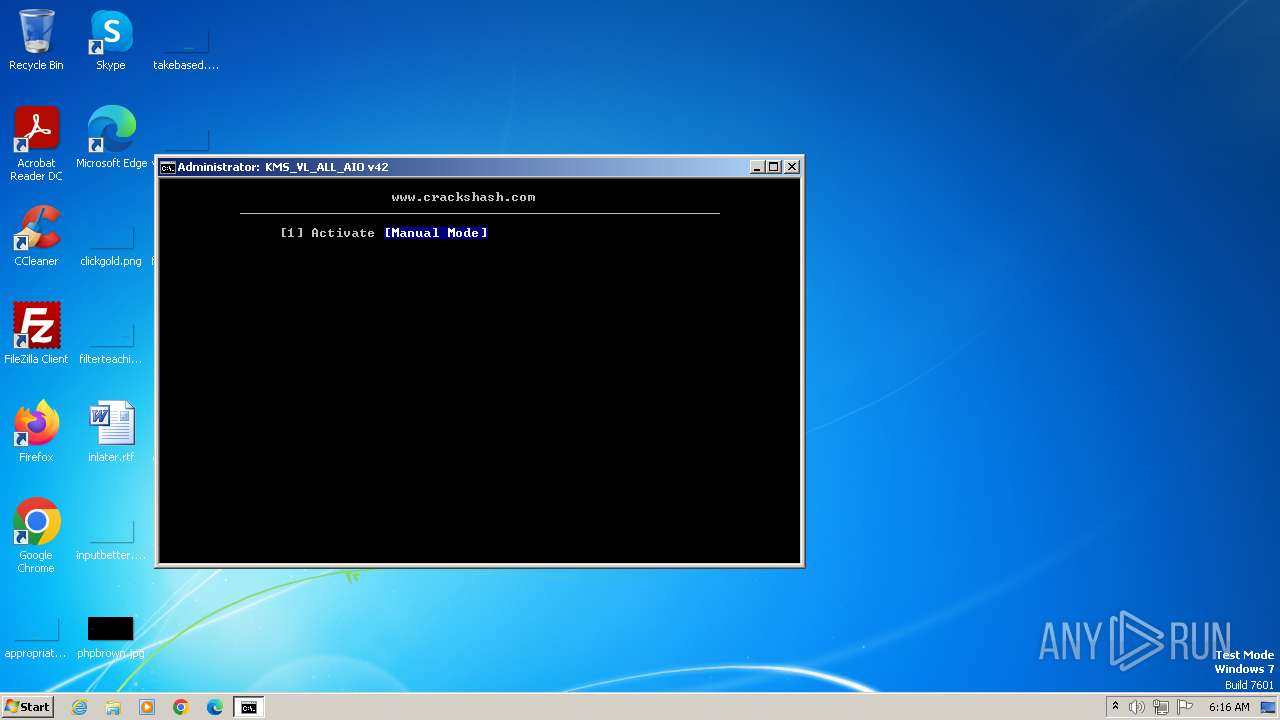1280x720 pixels.
Task: Open Windows Media Player taskbar icon
Action: click(x=147, y=707)
